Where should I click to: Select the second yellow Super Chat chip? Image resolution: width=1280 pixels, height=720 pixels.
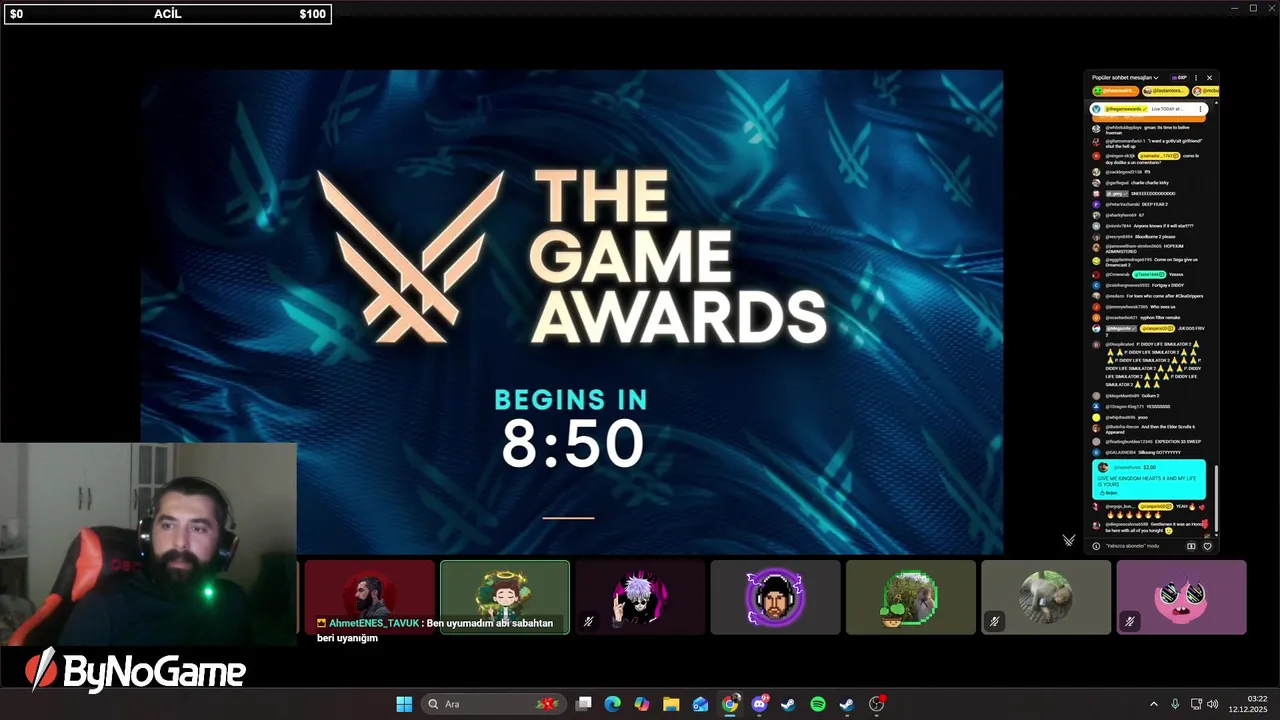click(1165, 91)
